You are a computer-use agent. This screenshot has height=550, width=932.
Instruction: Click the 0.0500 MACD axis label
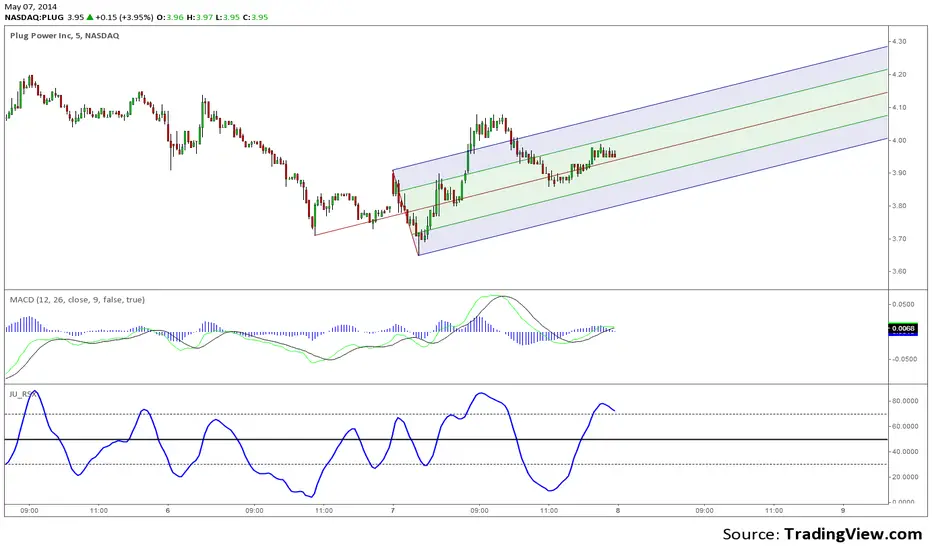(903, 304)
